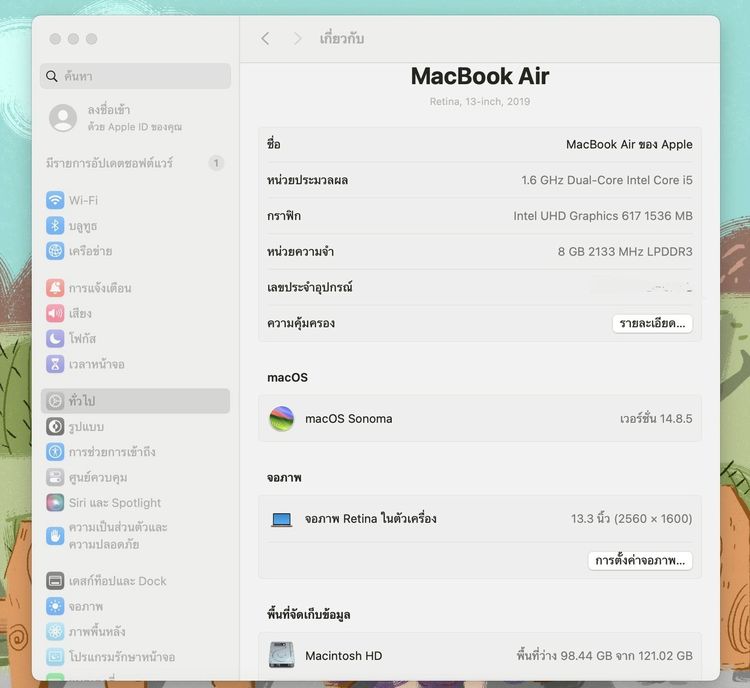
Task: Click the macOS Sonoma logo icon
Action: pos(282,419)
